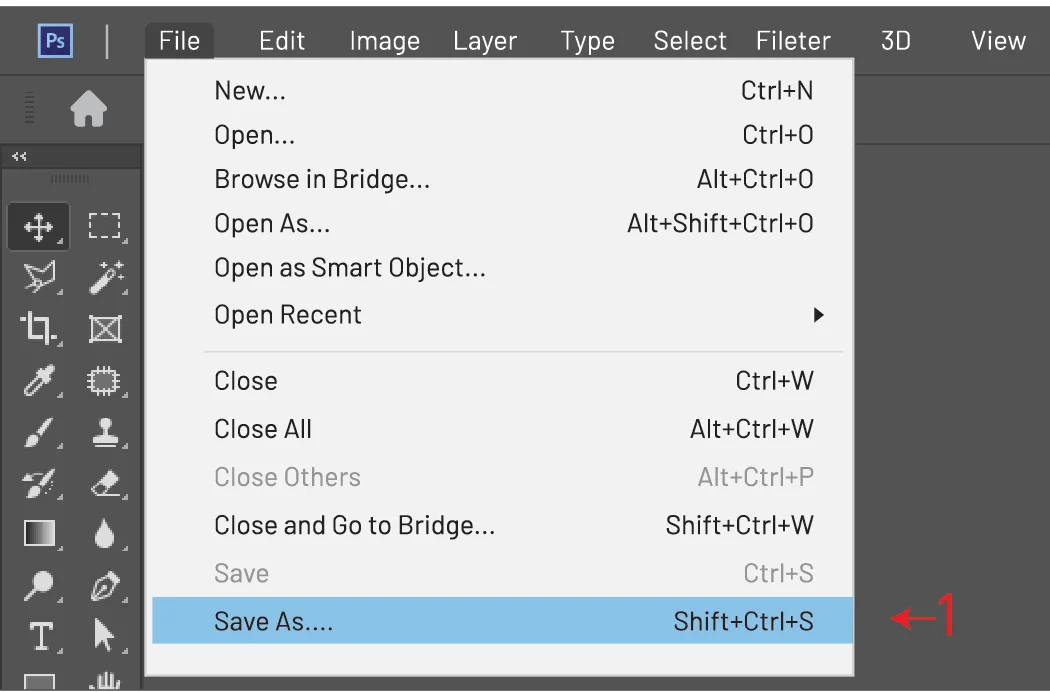Image resolution: width=1050 pixels, height=692 pixels.
Task: Choose Save As from File menu
Action: point(502,621)
